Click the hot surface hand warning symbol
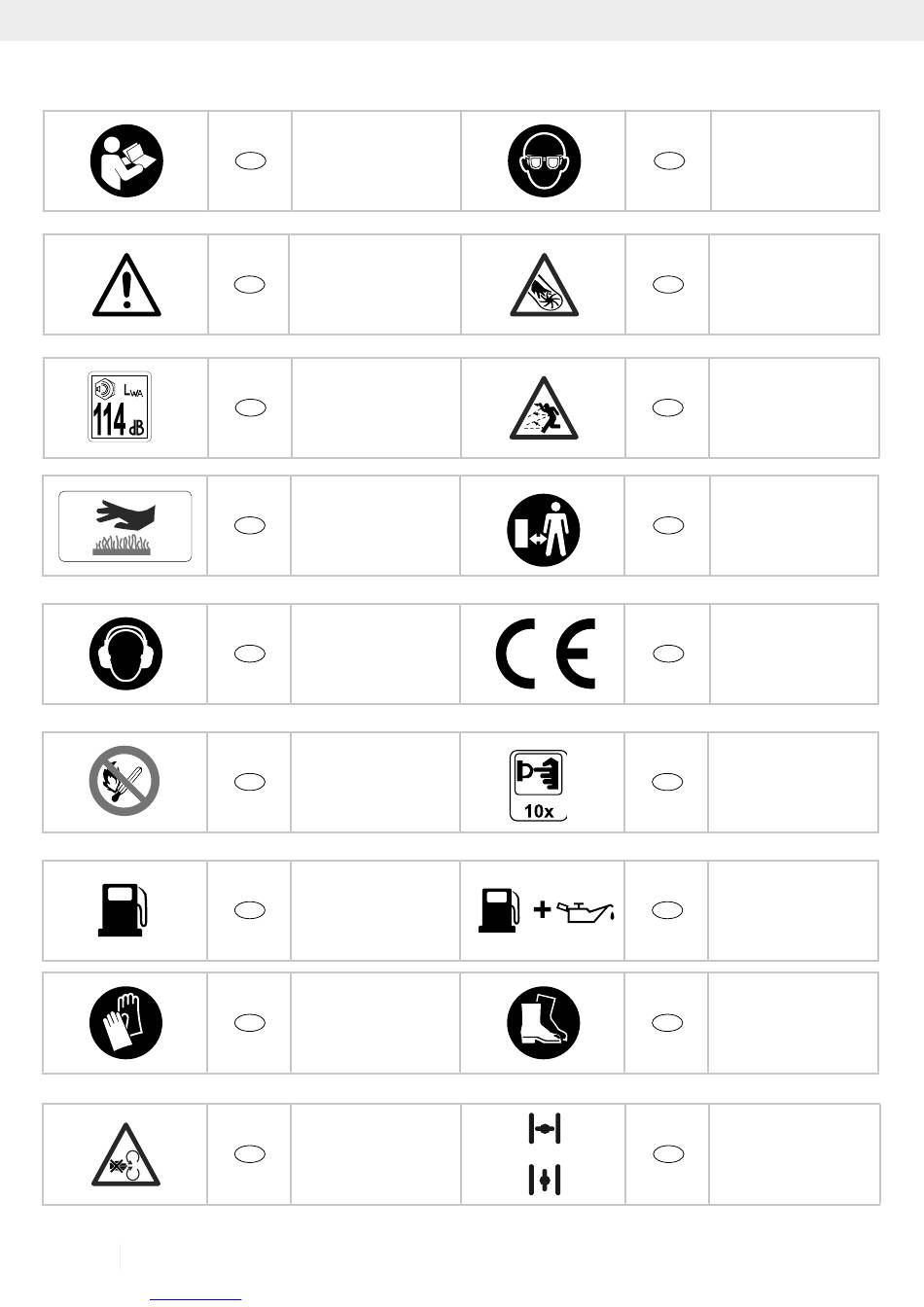The height and width of the screenshot is (1307, 924). (x=125, y=526)
